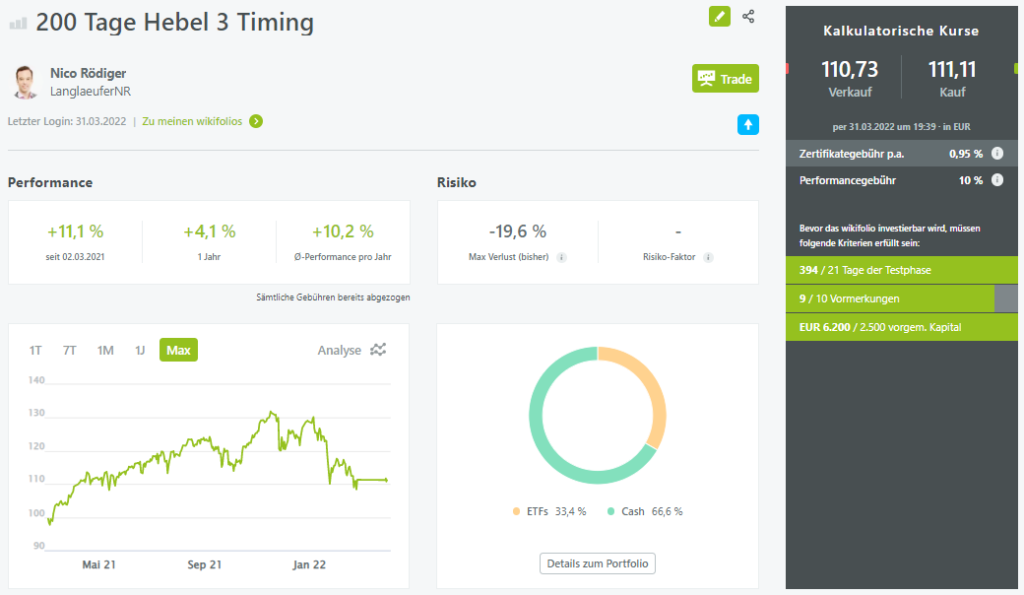The image size is (1024, 595).
Task: Click the Letzter Login date text
Action: coord(67,121)
